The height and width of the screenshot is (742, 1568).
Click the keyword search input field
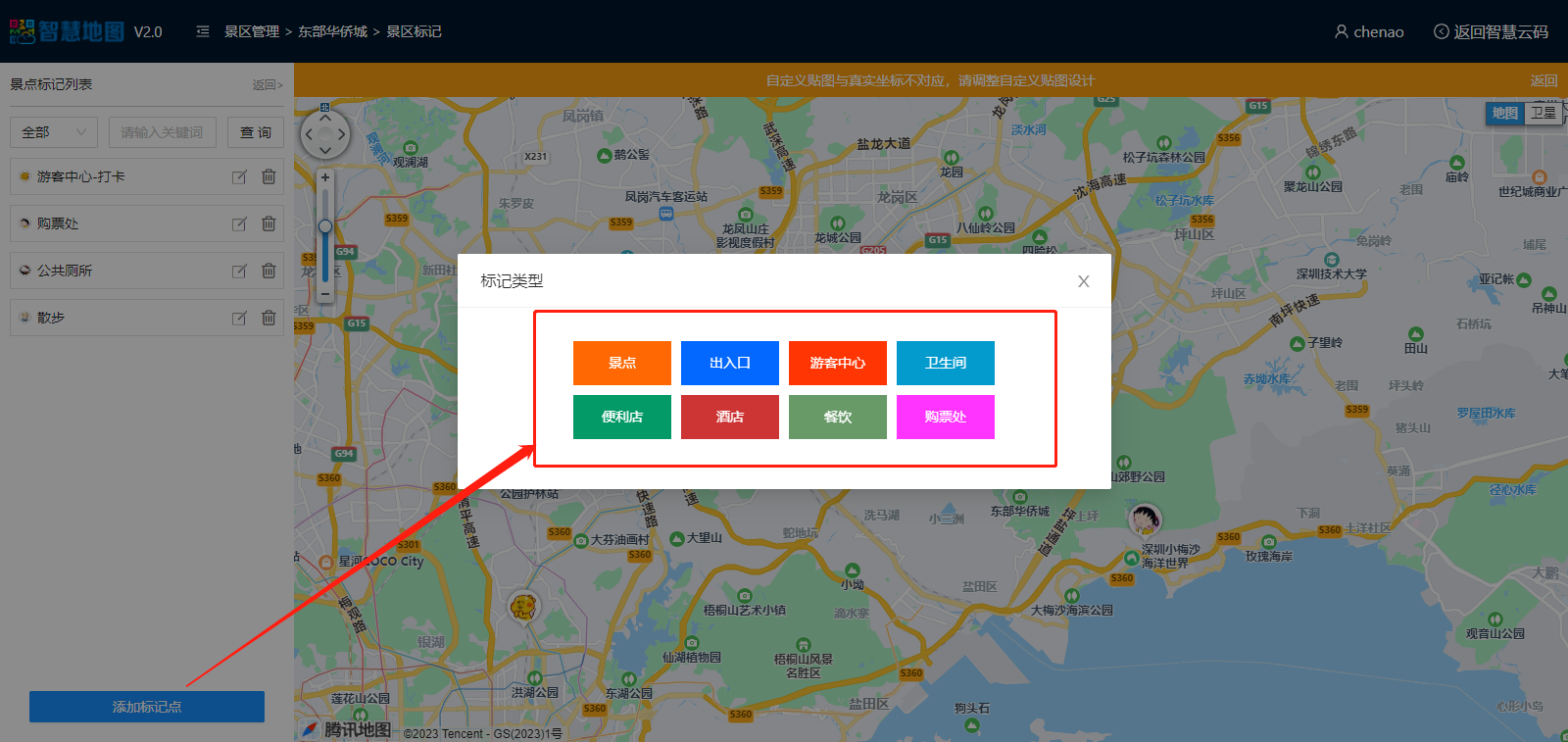coord(162,132)
